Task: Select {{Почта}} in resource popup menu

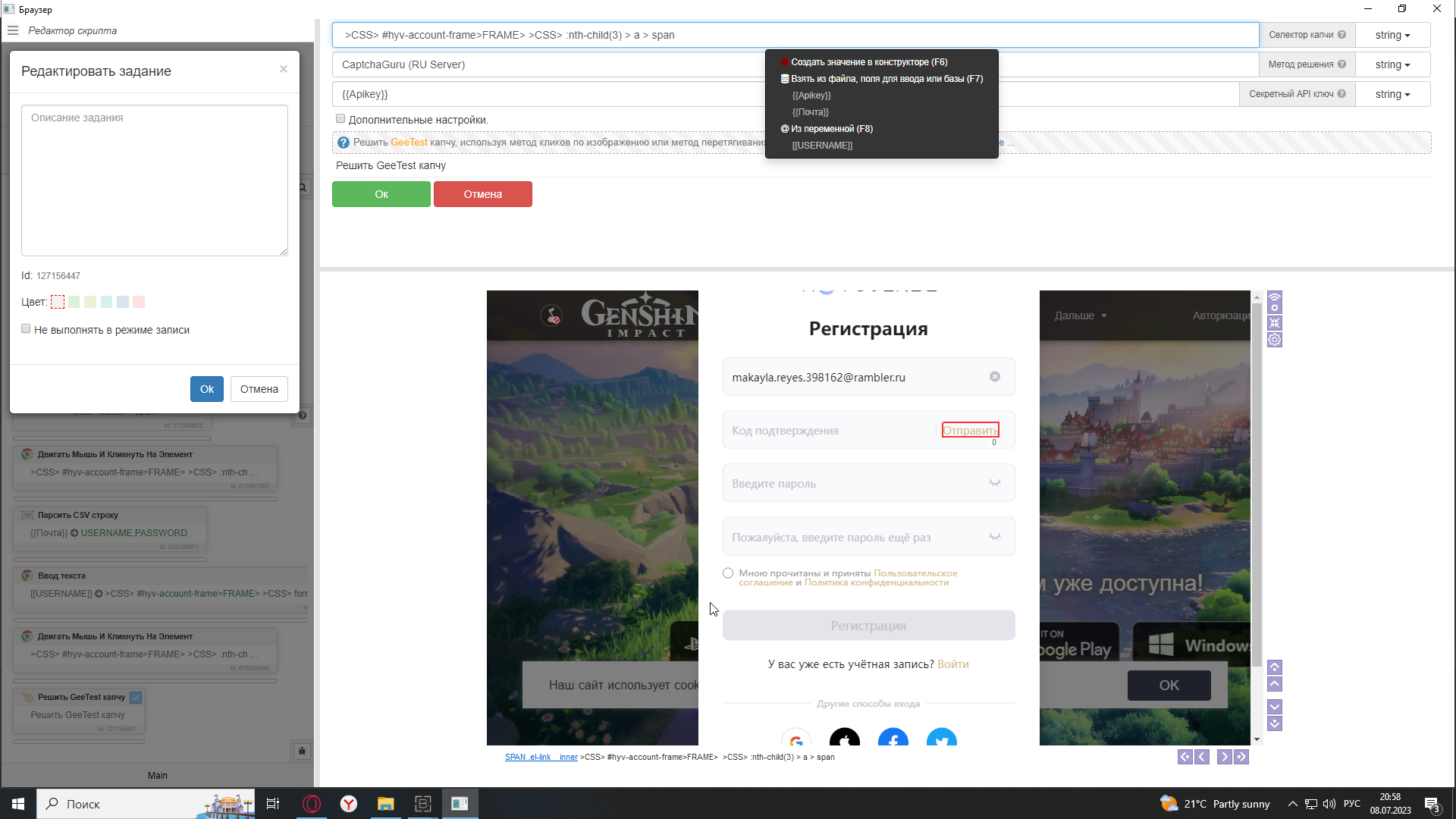Action: click(810, 112)
